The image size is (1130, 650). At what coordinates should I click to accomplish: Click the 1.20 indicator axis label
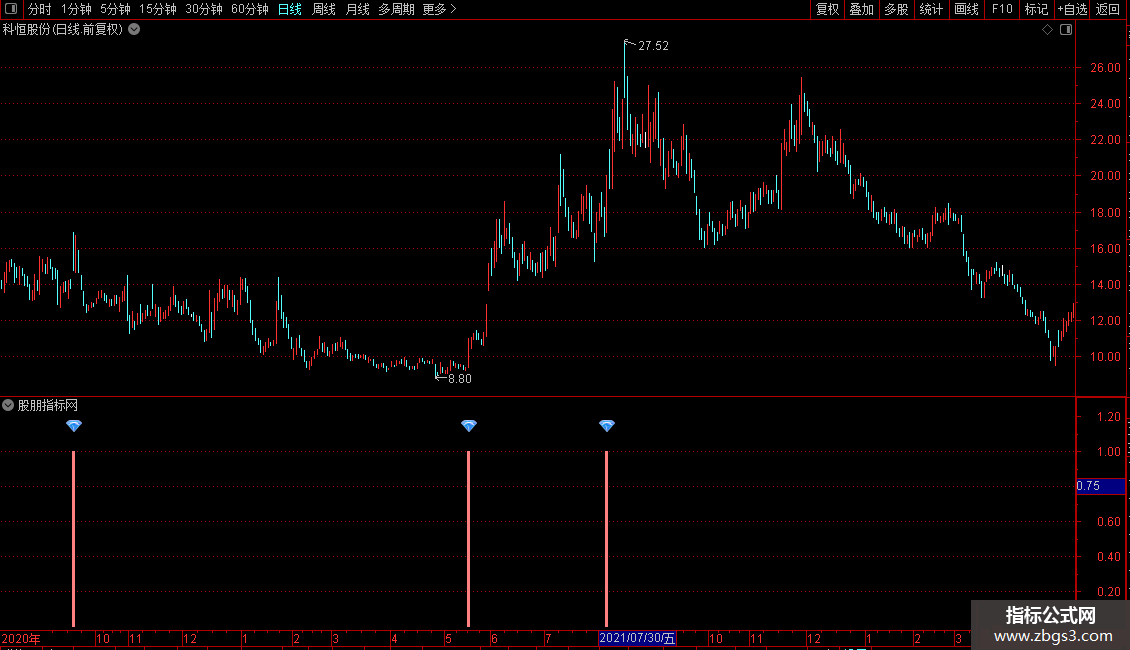[x=1108, y=417]
